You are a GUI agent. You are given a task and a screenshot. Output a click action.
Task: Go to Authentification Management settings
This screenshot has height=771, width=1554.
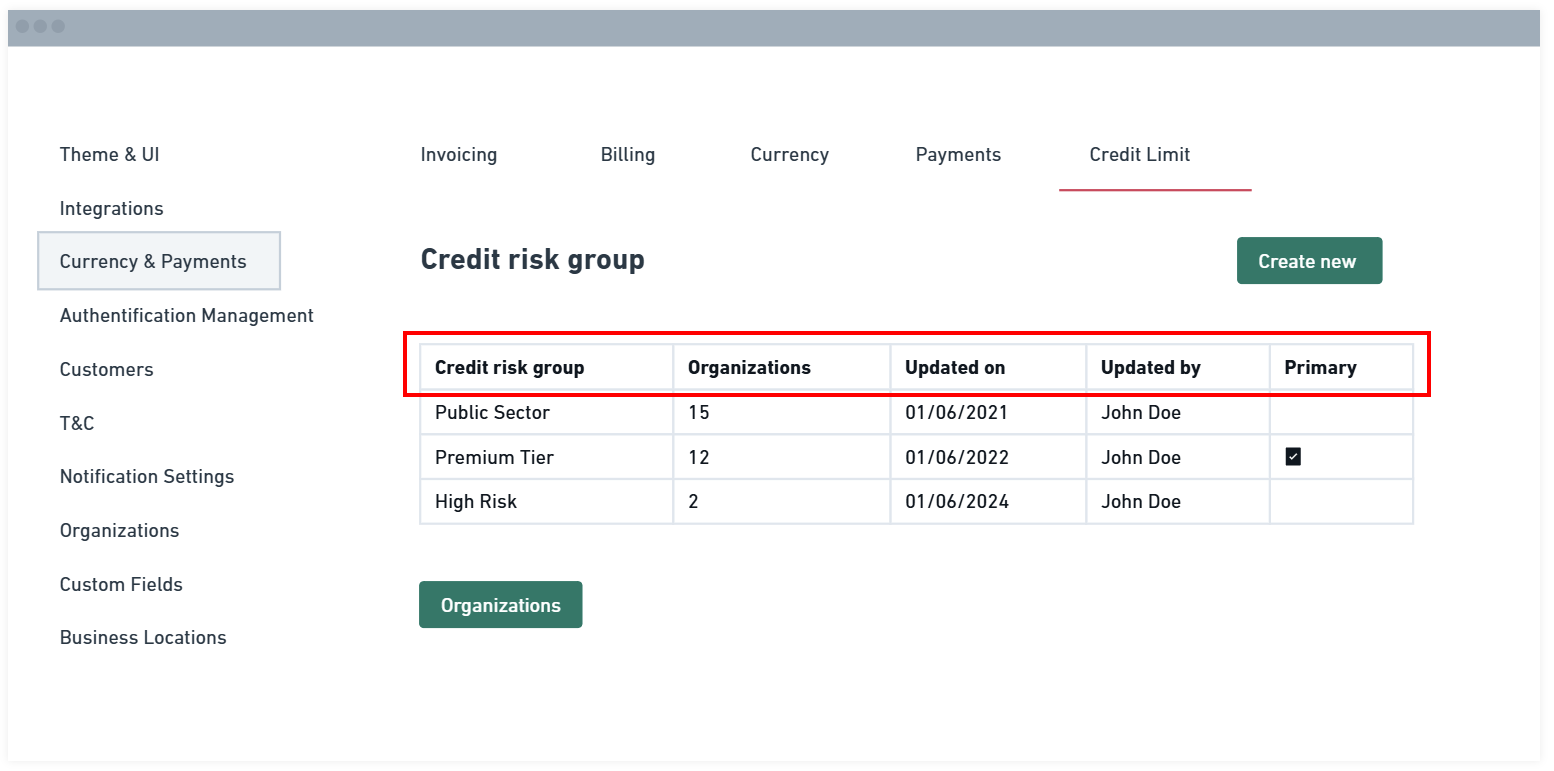tap(186, 316)
